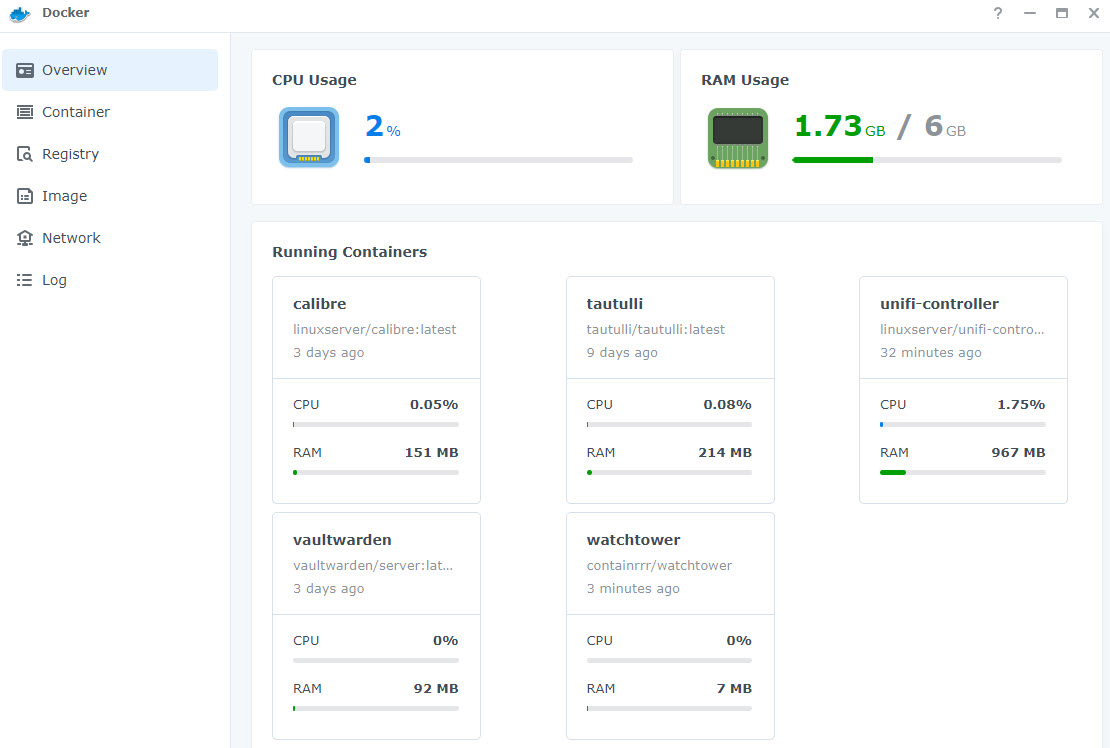Click the '7 MB' RAM value
The image size is (1110, 748).
734,689
